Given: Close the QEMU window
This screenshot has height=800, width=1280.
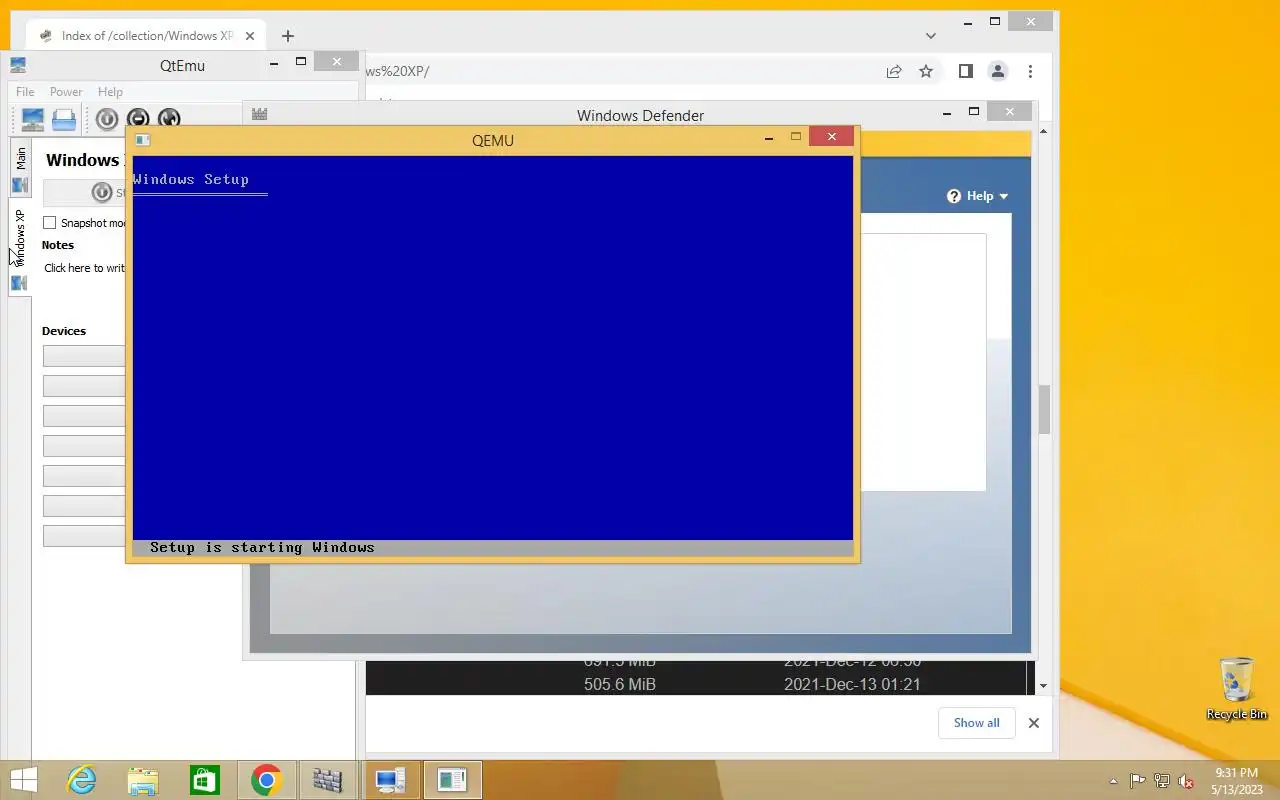Looking at the screenshot, I should click(832, 137).
